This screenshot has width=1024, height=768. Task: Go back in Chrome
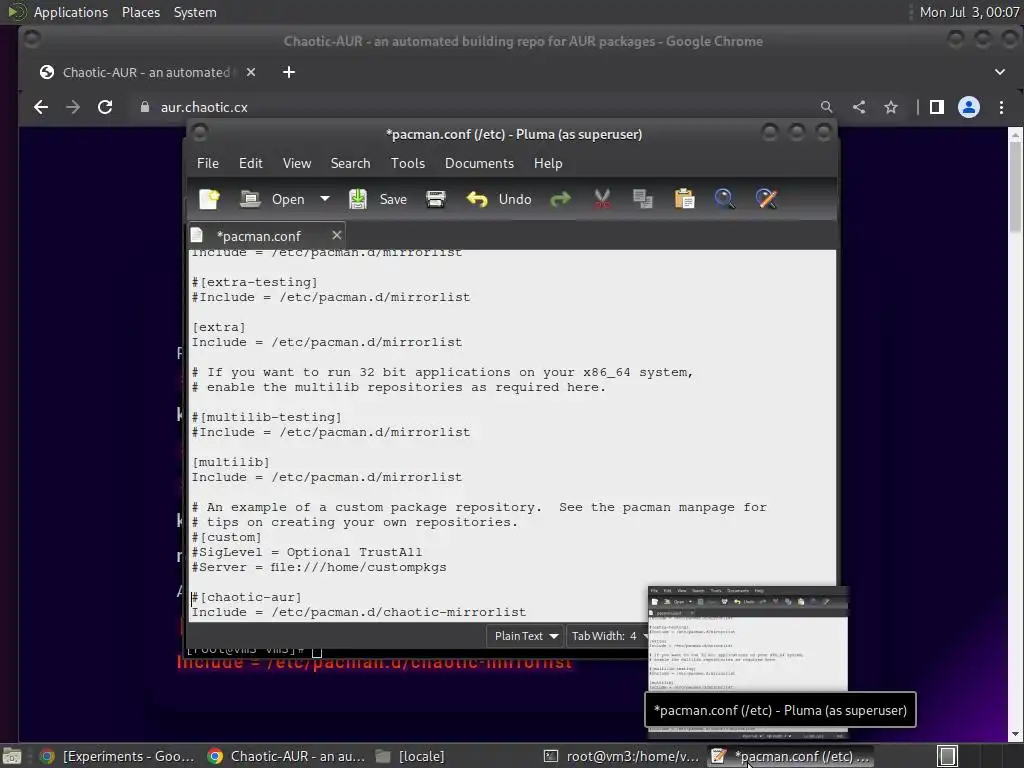point(41,107)
